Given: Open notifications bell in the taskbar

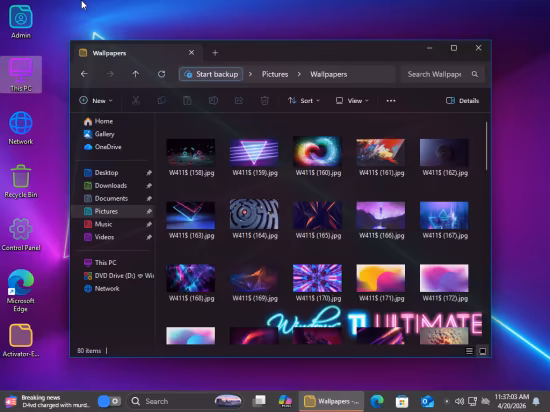Looking at the screenshot, I should pyautogui.click(x=536, y=401).
